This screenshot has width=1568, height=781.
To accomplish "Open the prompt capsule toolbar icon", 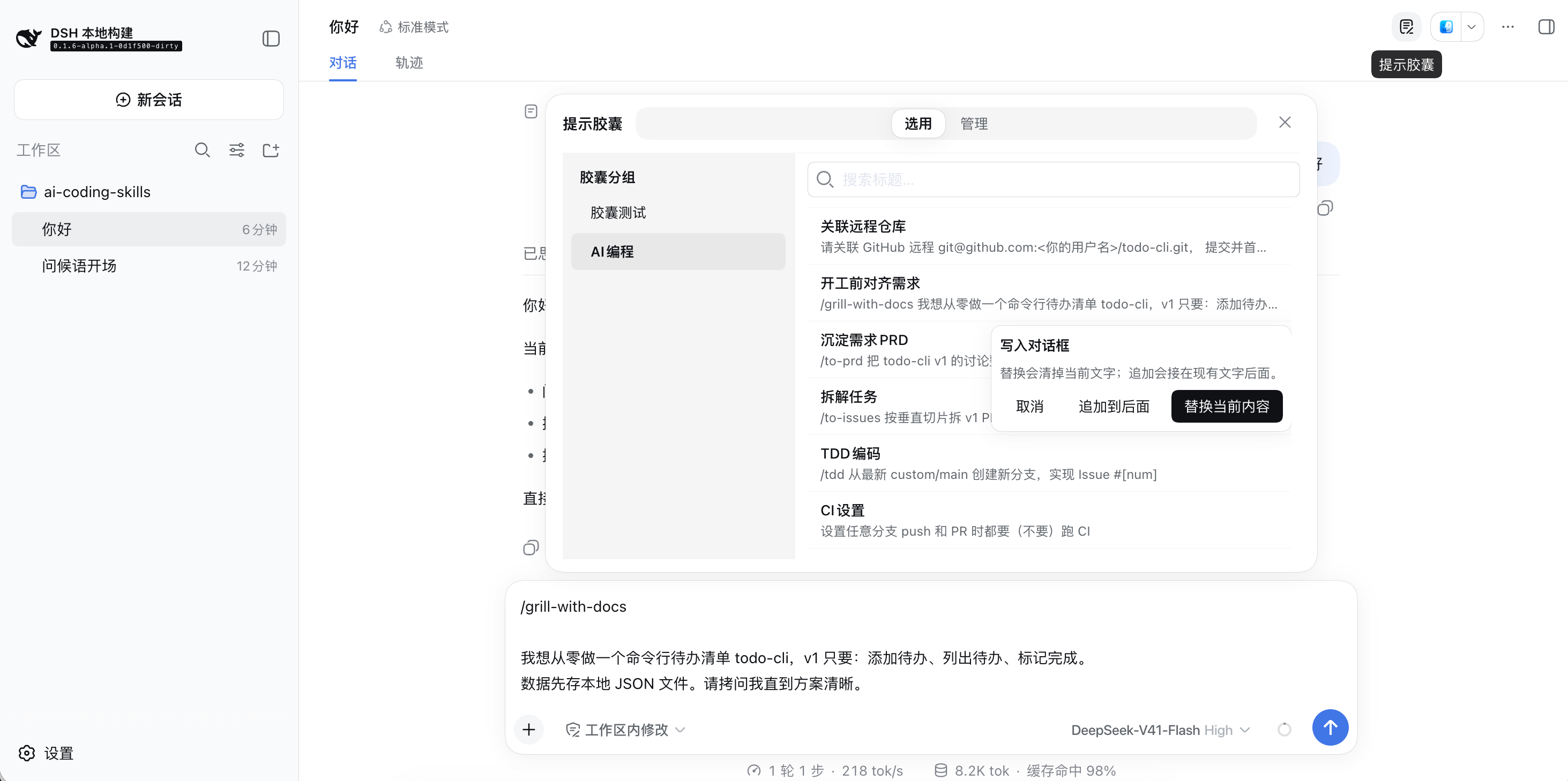I will click(x=1406, y=27).
